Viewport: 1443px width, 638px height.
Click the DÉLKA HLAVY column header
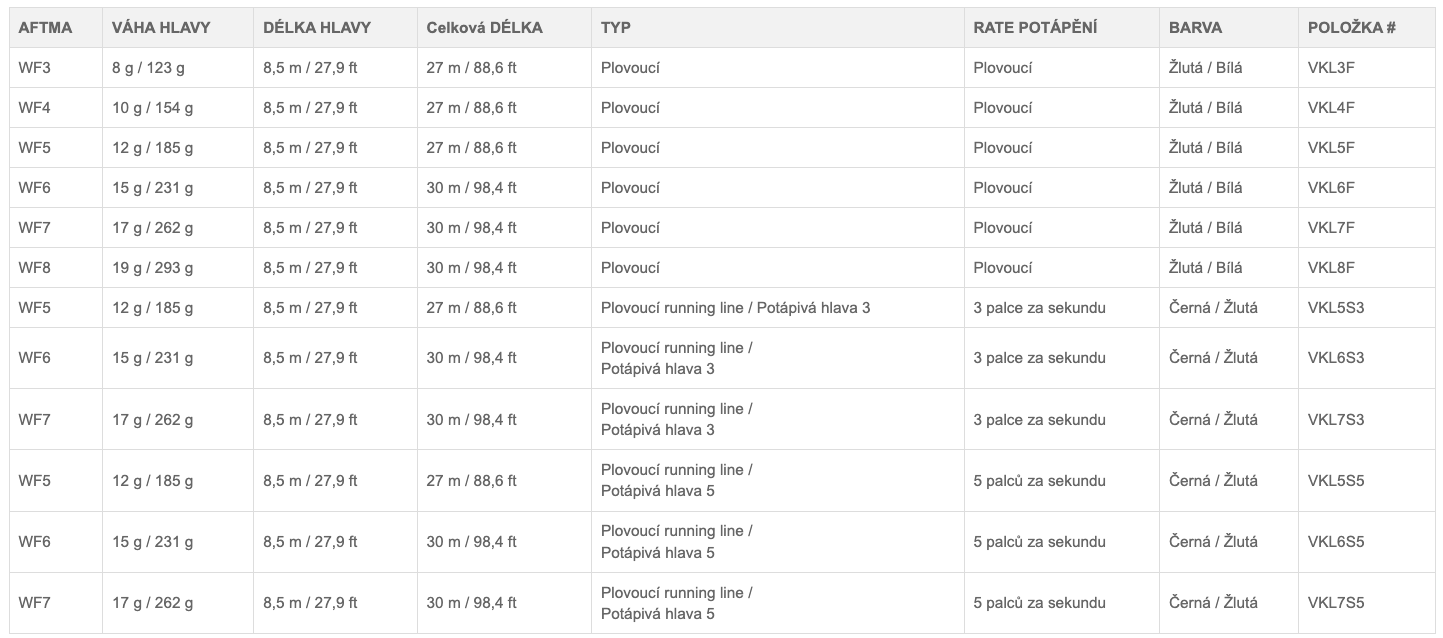(317, 28)
